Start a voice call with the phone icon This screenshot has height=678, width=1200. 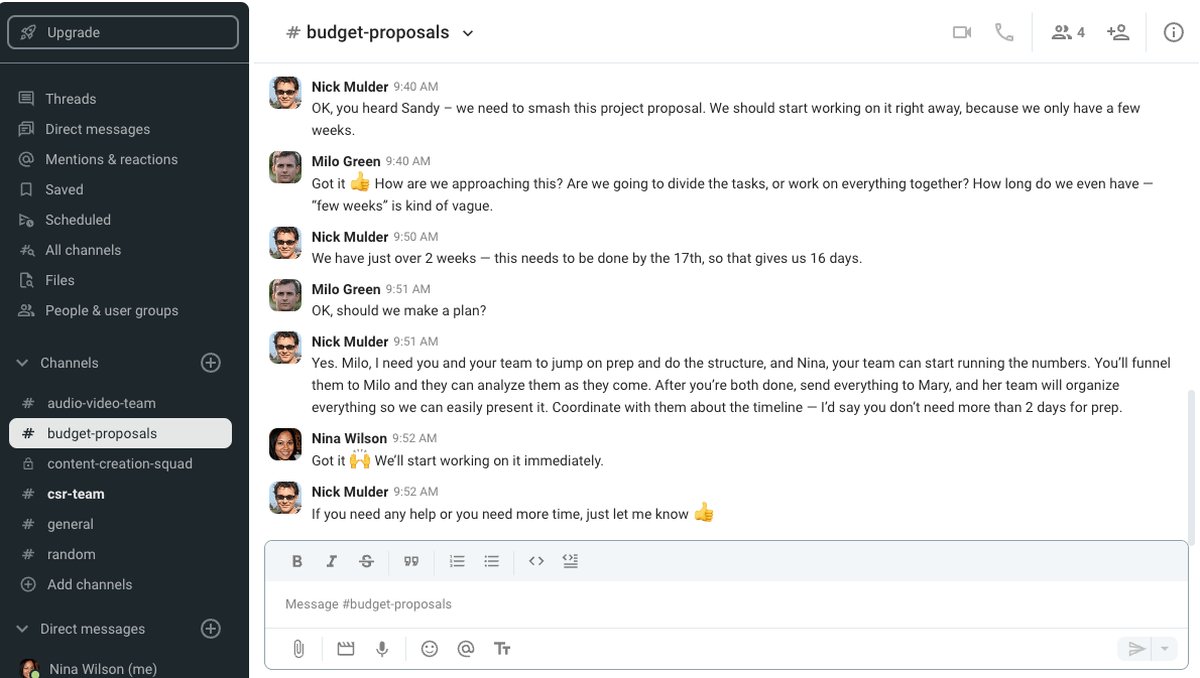1005,32
